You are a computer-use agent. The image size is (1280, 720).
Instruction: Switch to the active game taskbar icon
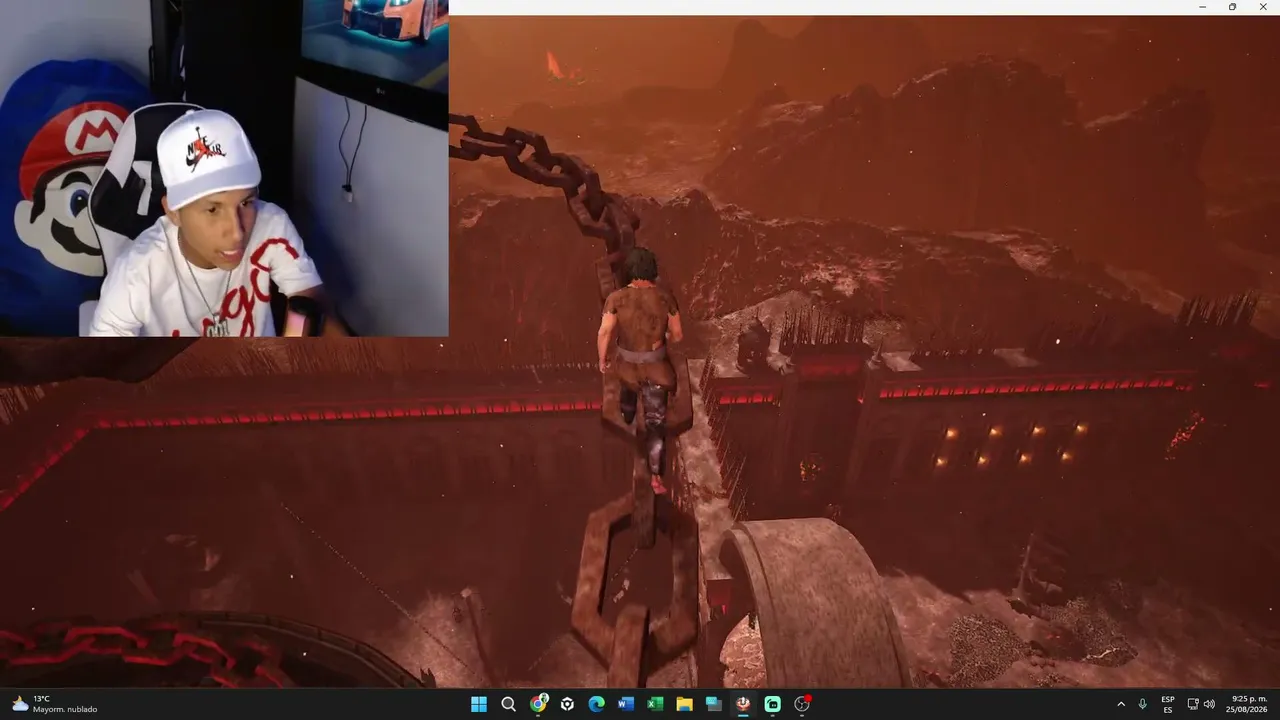click(743, 704)
